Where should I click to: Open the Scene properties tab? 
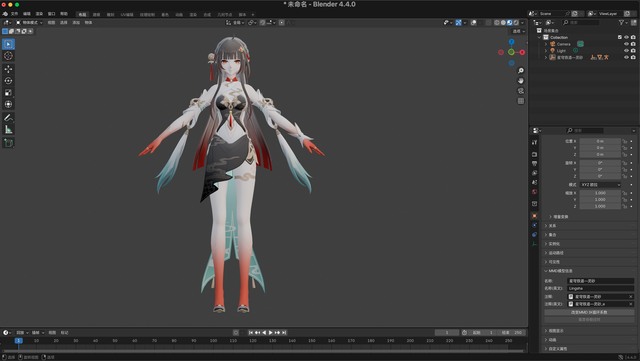[x=534, y=182]
